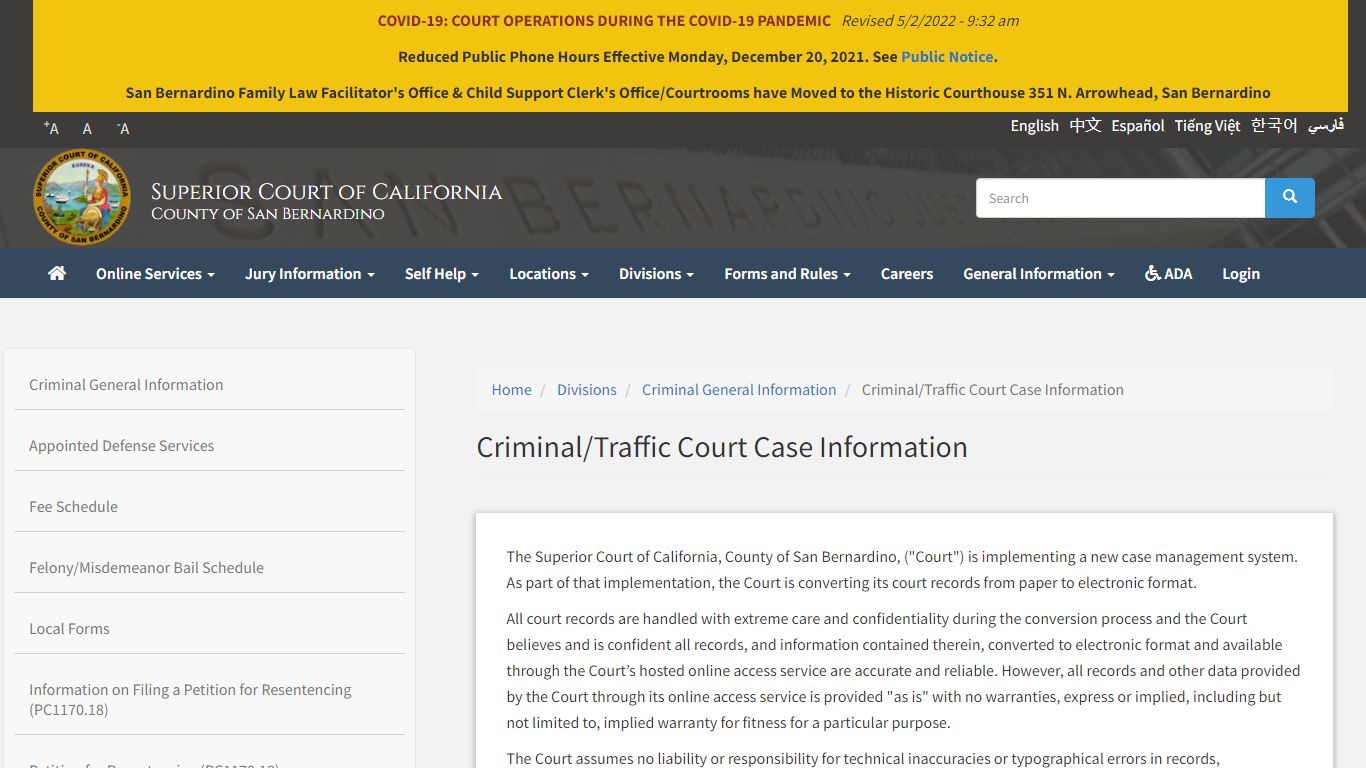Switch site language to Chinese 中文
The width and height of the screenshot is (1366, 768).
point(1085,125)
